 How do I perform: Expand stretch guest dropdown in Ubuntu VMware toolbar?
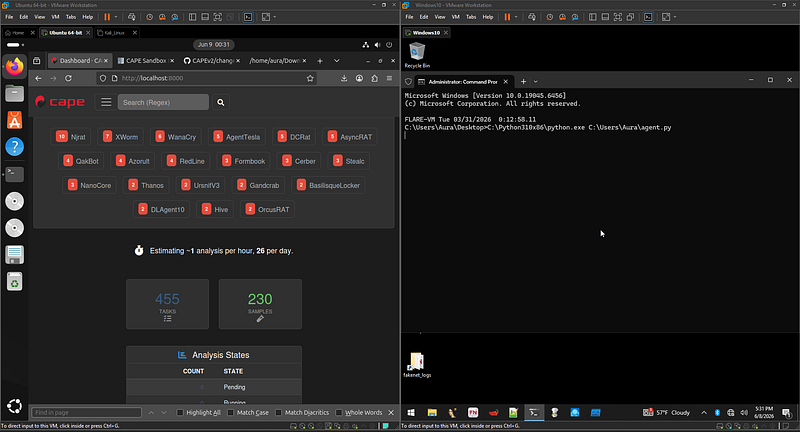(275, 17)
